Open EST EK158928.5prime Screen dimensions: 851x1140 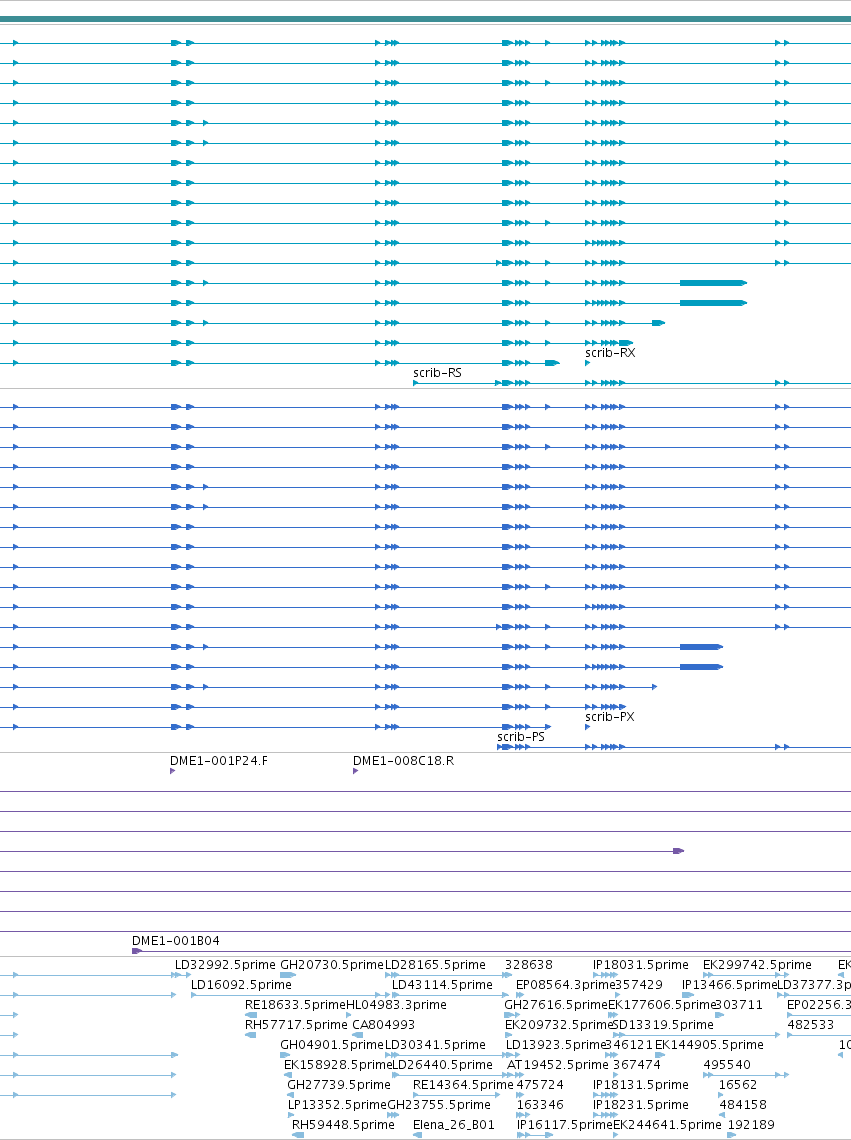[338, 1064]
